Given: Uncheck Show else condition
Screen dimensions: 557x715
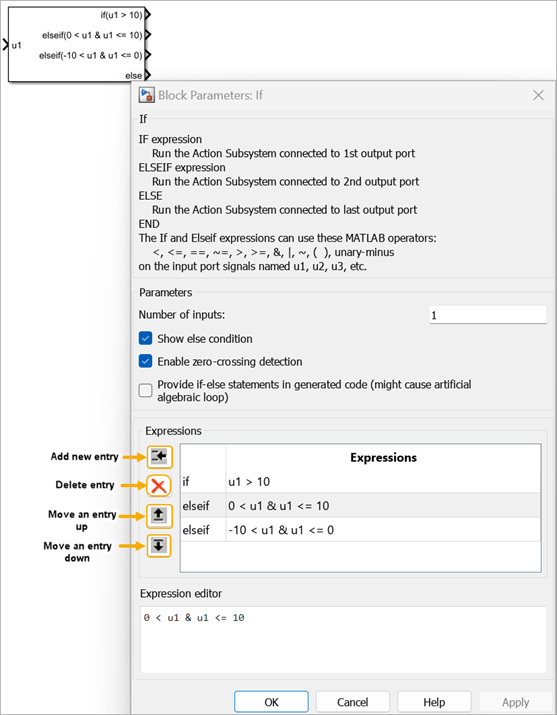Looking at the screenshot, I should tap(145, 338).
